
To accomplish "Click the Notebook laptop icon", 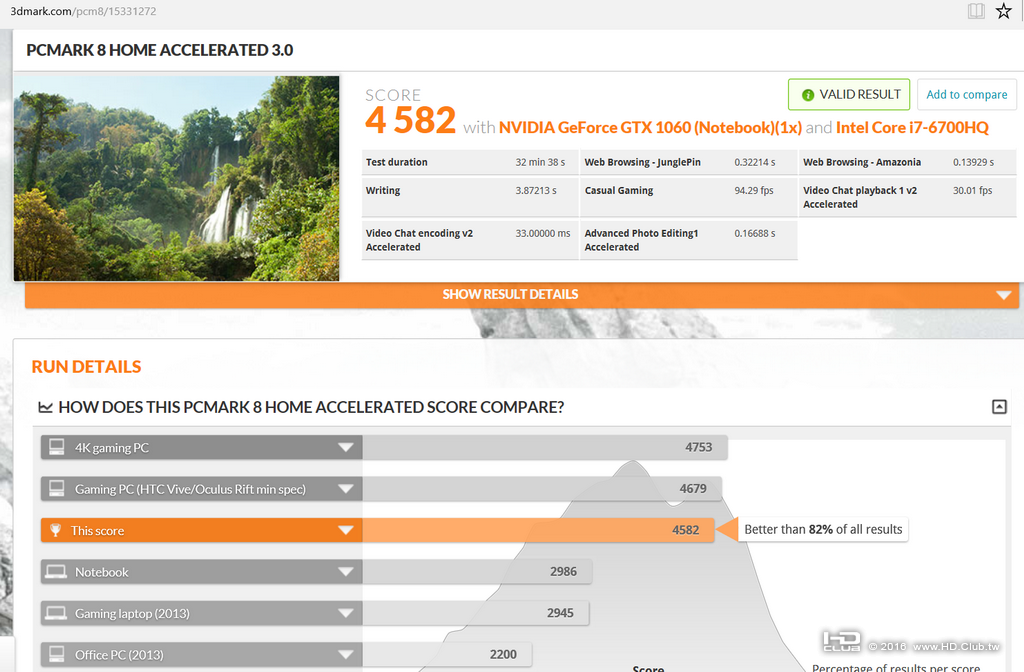I will click(56, 572).
